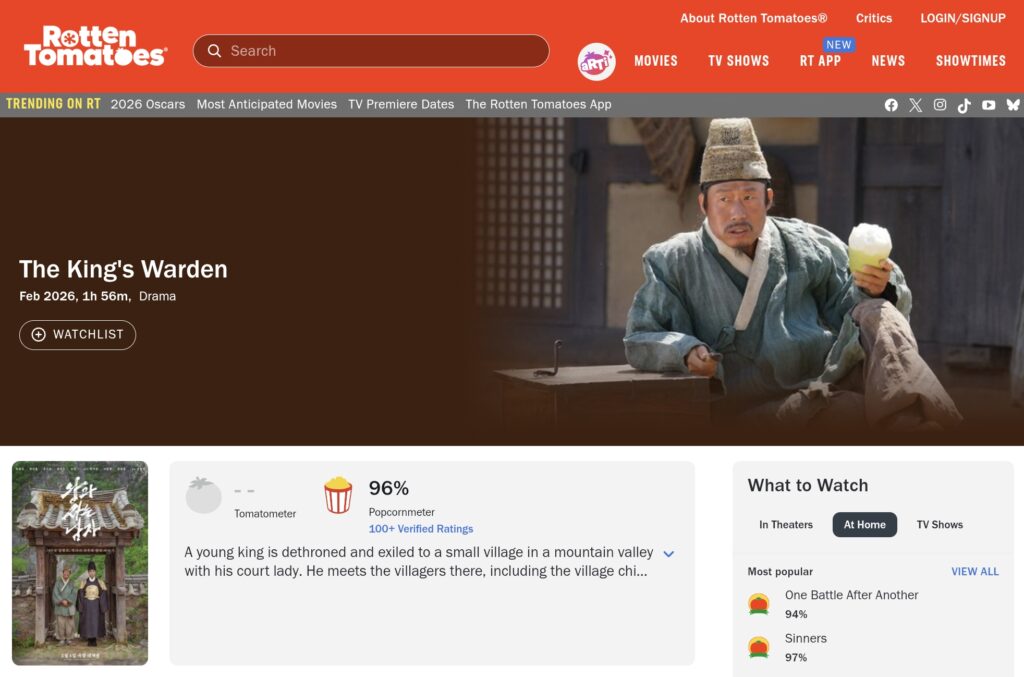Open the Instagram social icon
Viewport: 1024px width, 677px height.
coord(939,104)
